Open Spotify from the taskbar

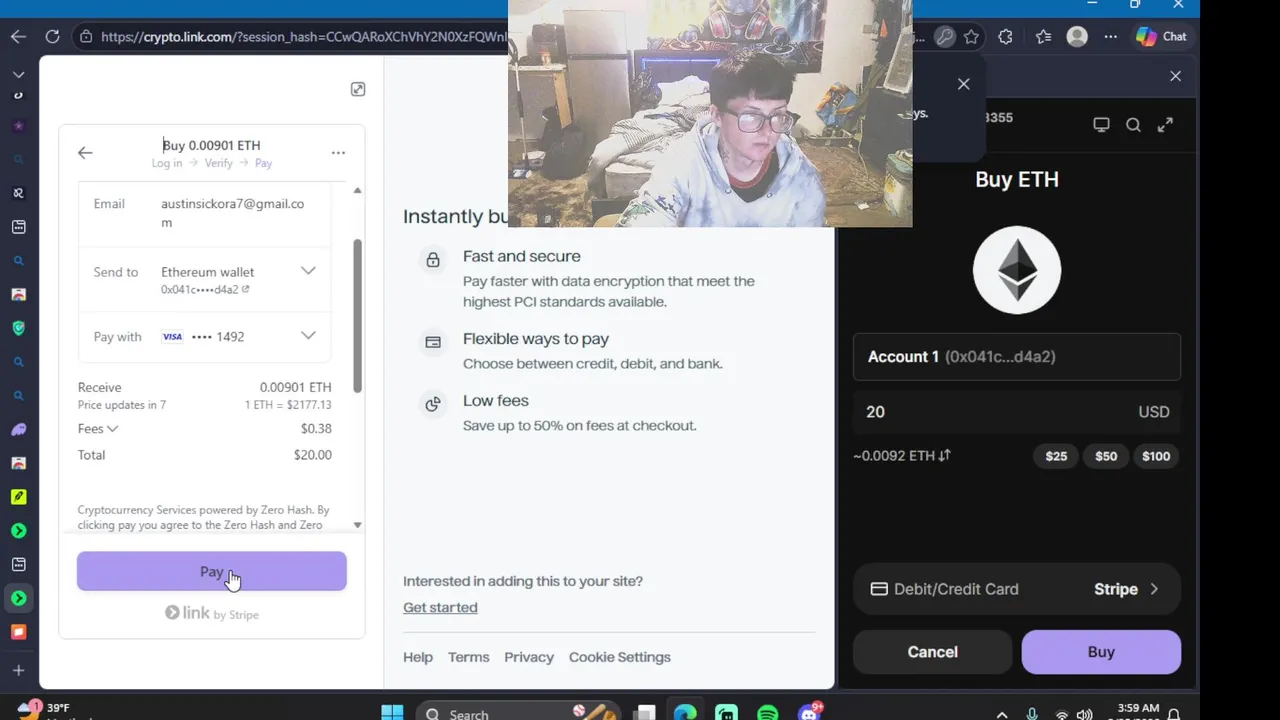click(x=768, y=713)
